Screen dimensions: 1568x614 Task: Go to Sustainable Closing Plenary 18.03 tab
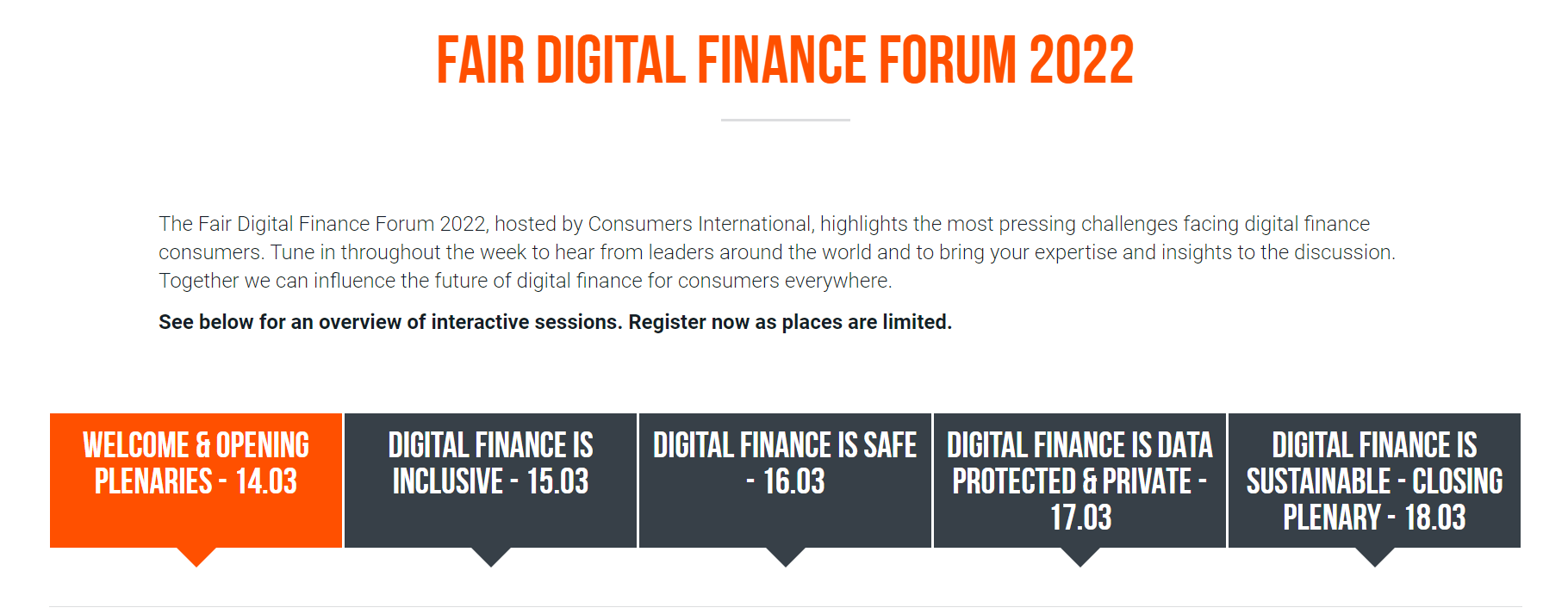click(1374, 480)
